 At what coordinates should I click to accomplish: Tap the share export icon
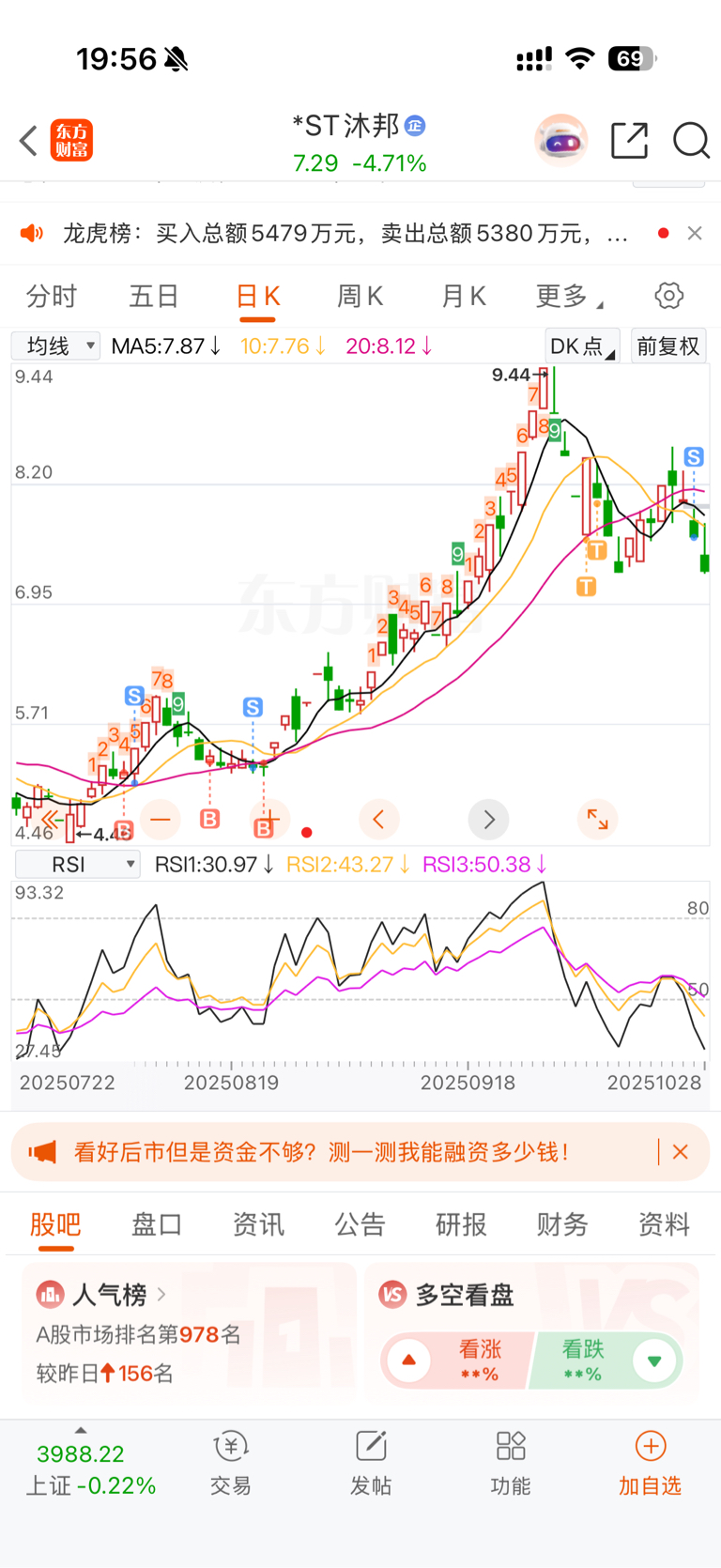point(629,141)
